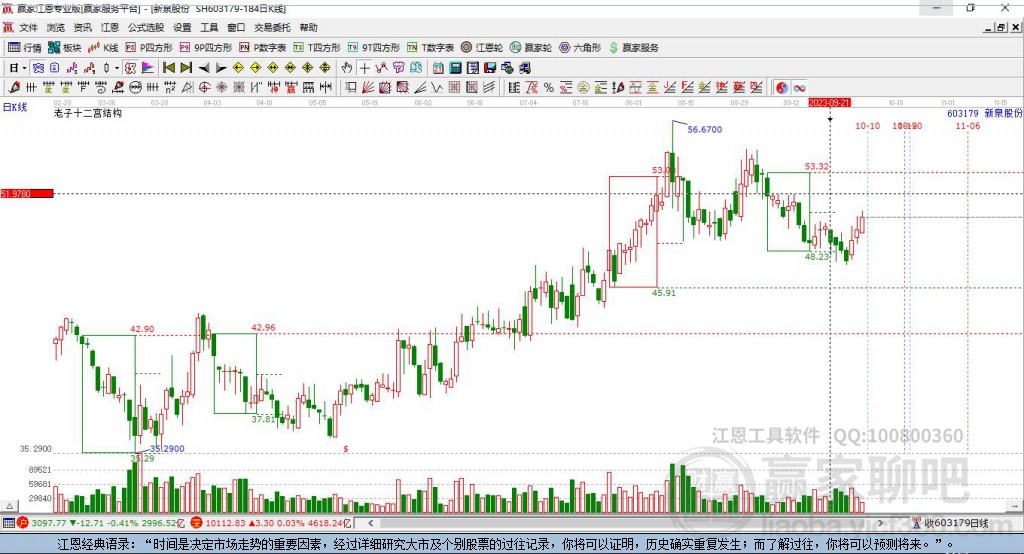Screen dimensions: 1024x554
Task: Click the 11-06 date label
Action: click(x=967, y=126)
